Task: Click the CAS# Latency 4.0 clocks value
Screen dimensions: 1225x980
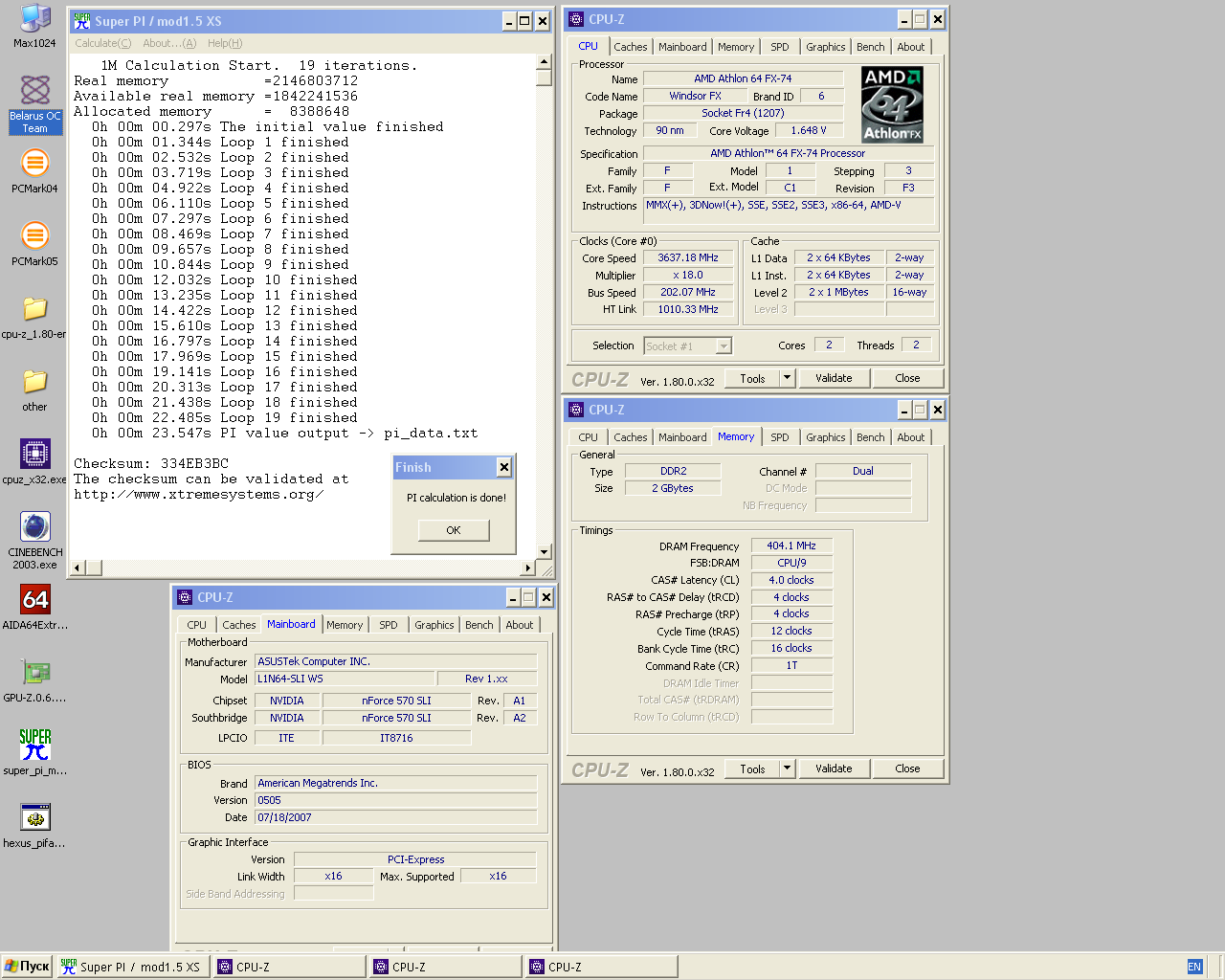Action: tap(791, 580)
